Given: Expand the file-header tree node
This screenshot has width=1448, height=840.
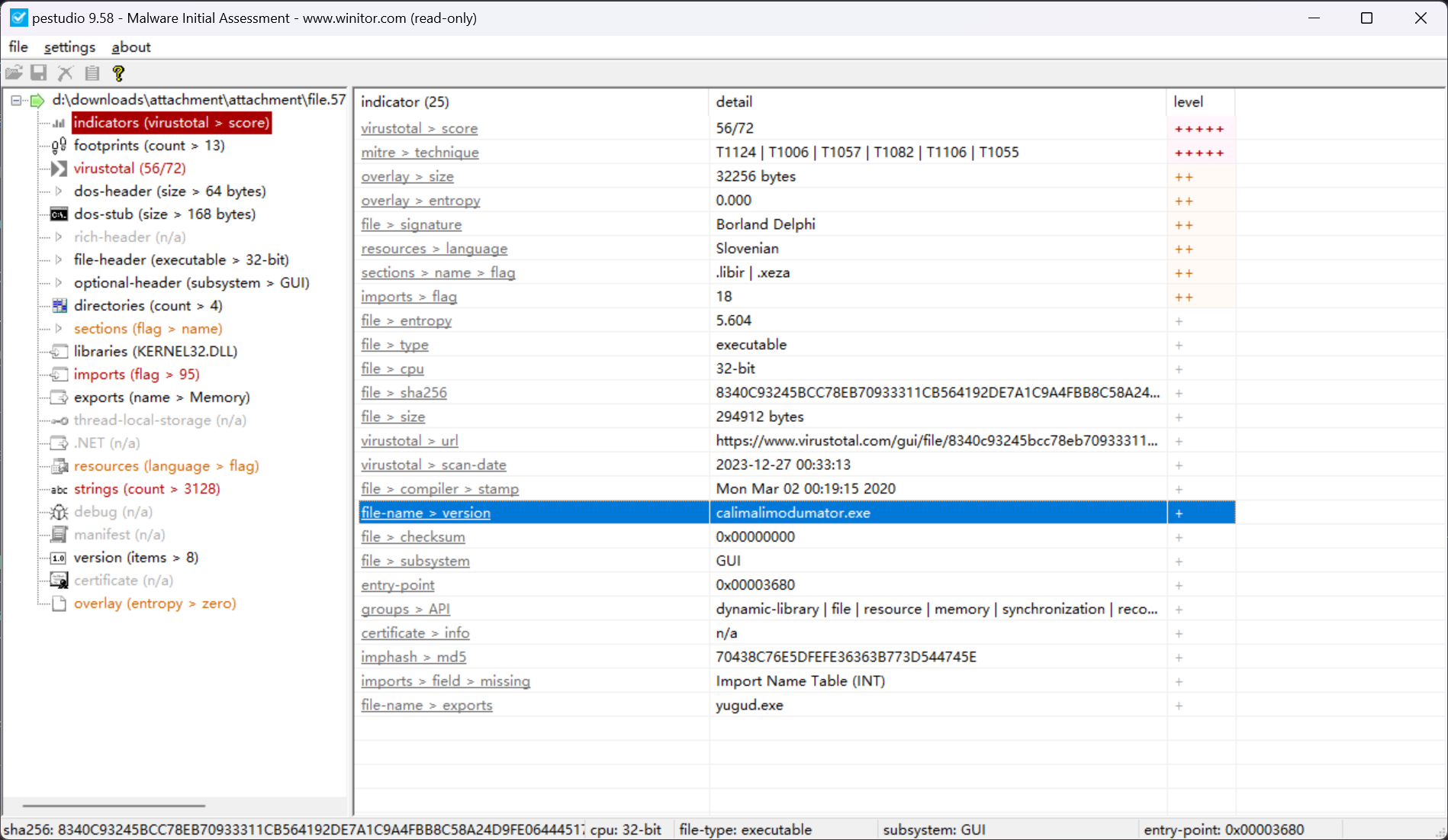Looking at the screenshot, I should click(x=59, y=260).
